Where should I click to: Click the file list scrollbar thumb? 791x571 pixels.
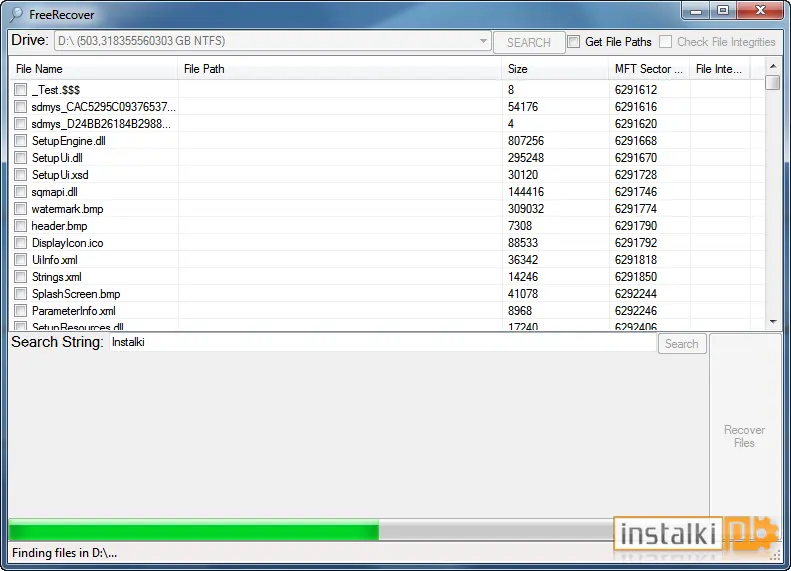(x=772, y=82)
